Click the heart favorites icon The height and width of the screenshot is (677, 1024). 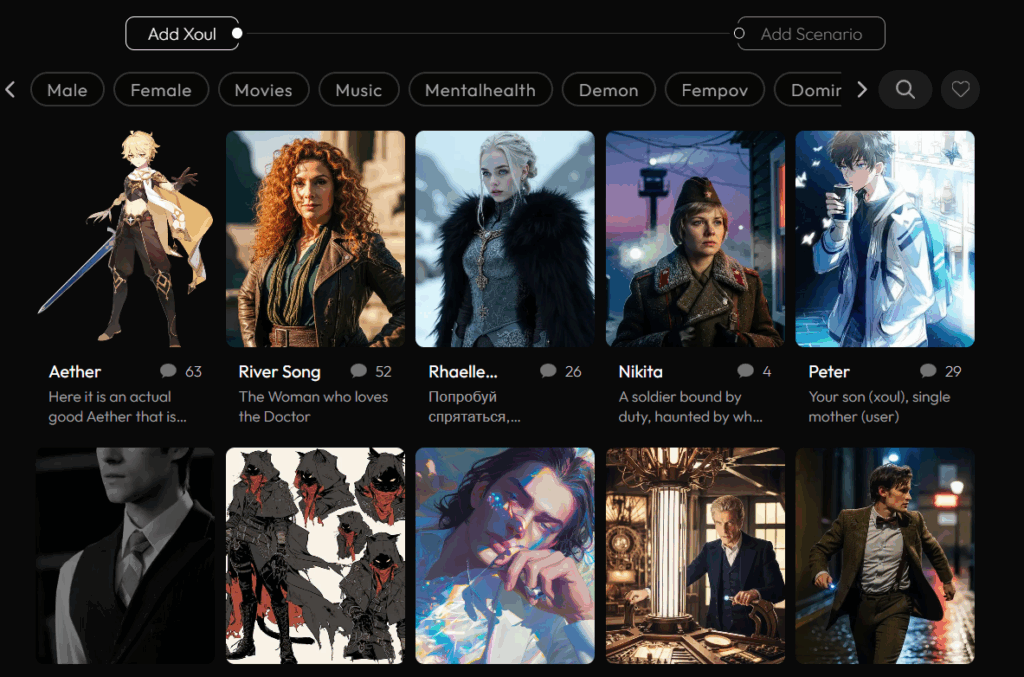click(960, 90)
